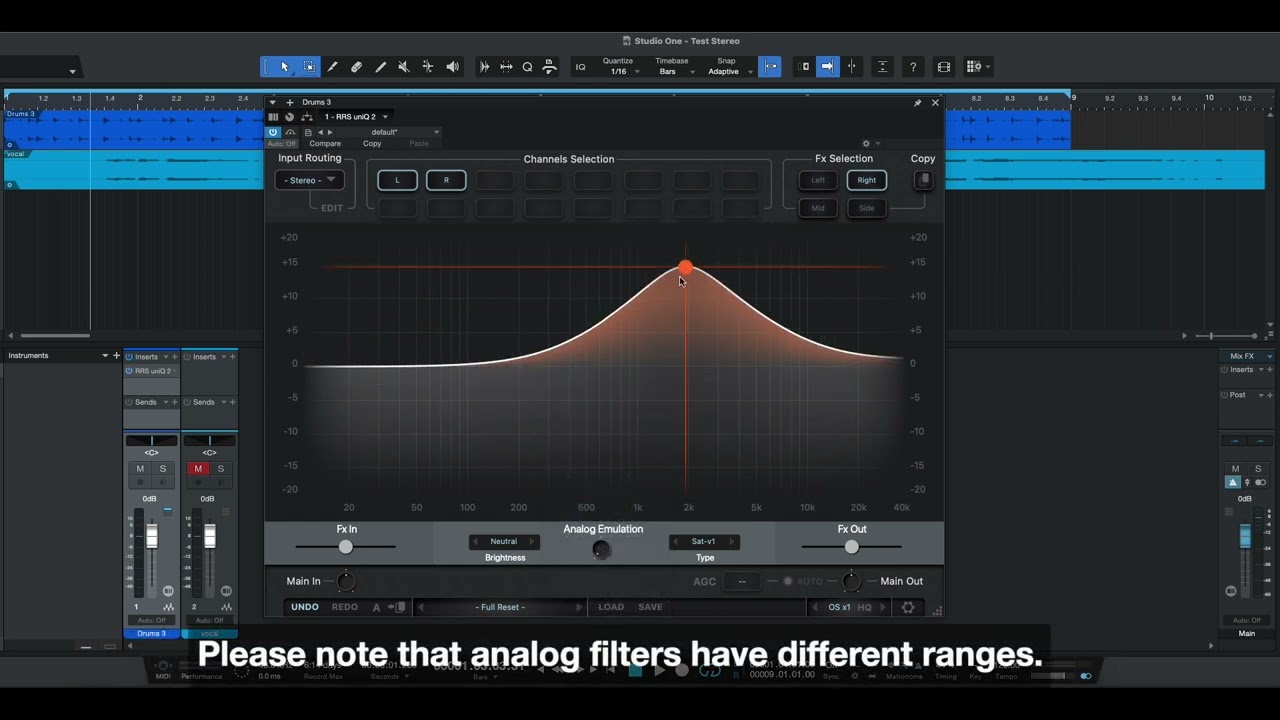Unmute the vocal channel red M button
The height and width of the screenshot is (720, 1280).
pos(198,469)
